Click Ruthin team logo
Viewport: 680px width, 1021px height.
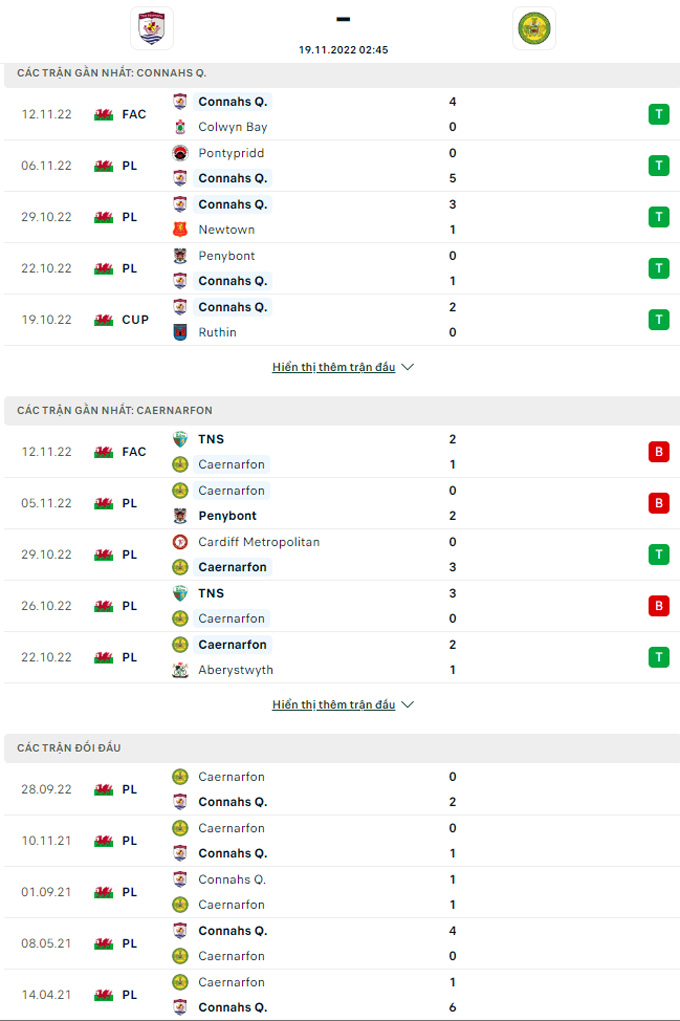click(180, 332)
